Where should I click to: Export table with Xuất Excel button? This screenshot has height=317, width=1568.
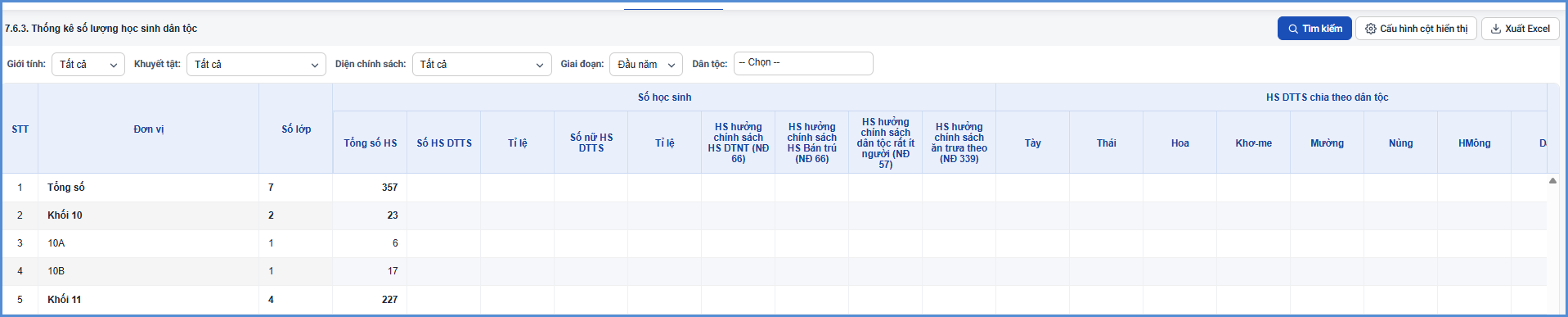(x=1520, y=29)
